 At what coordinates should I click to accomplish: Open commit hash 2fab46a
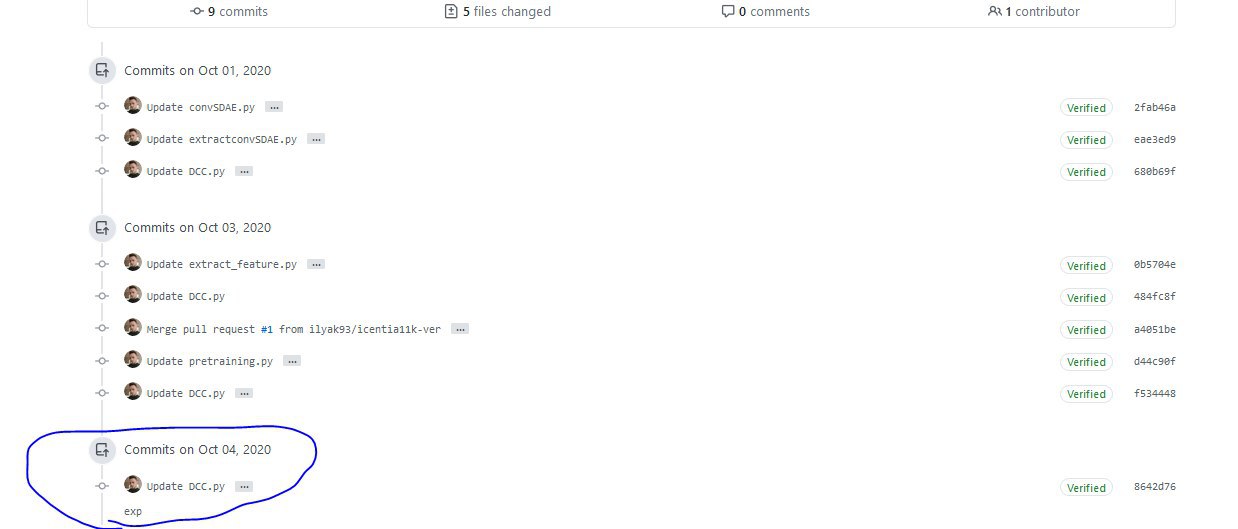1155,107
